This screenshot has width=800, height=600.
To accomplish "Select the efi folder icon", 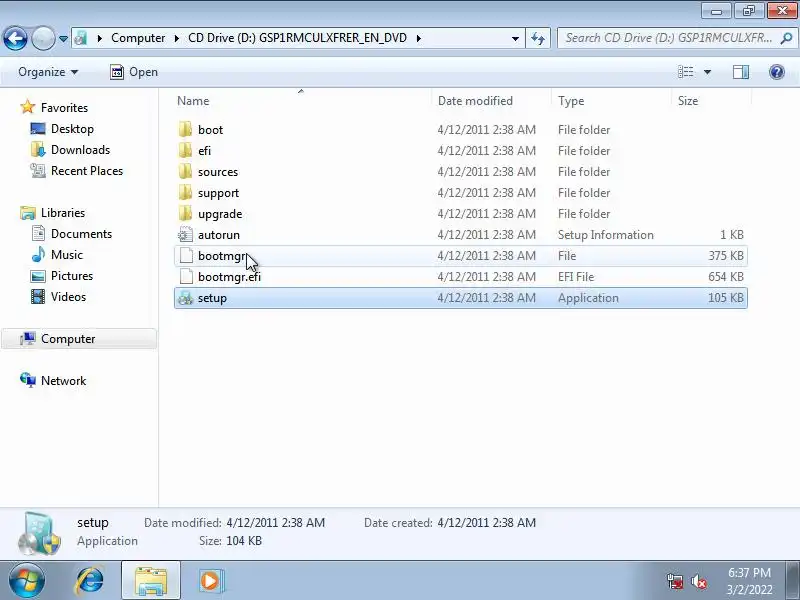I will point(186,151).
